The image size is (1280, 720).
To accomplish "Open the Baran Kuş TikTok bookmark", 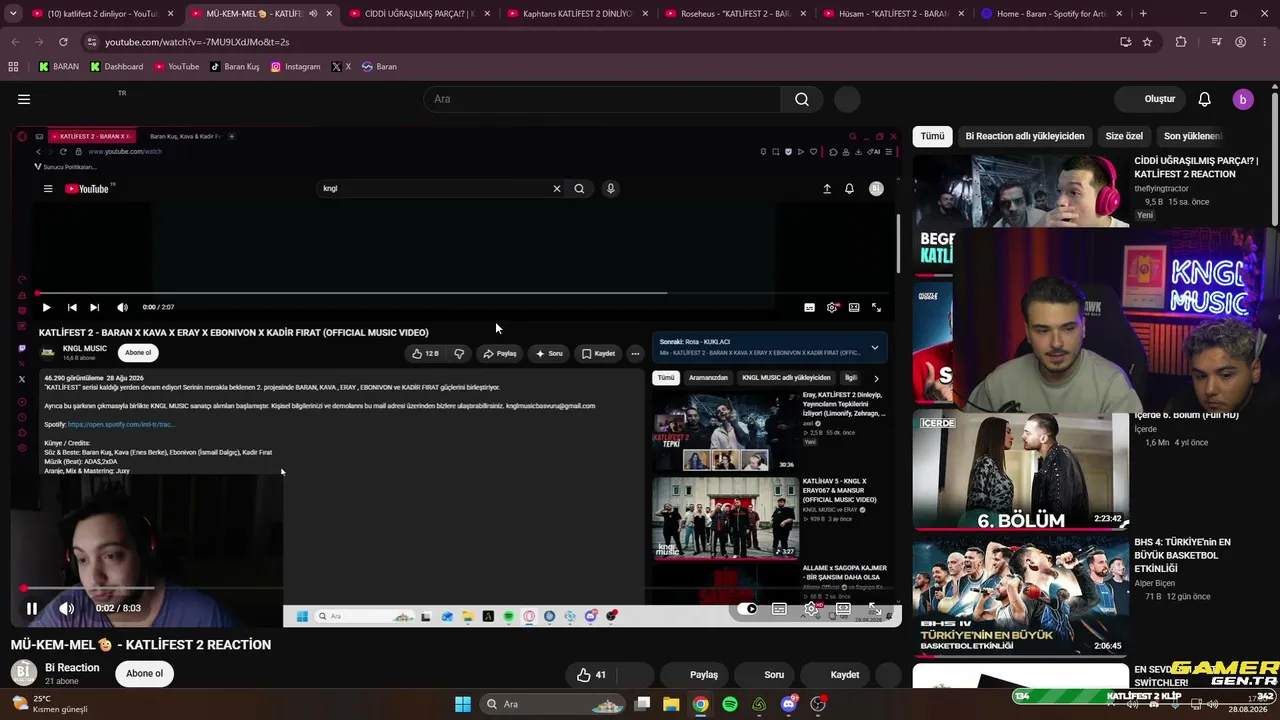I will (233, 67).
